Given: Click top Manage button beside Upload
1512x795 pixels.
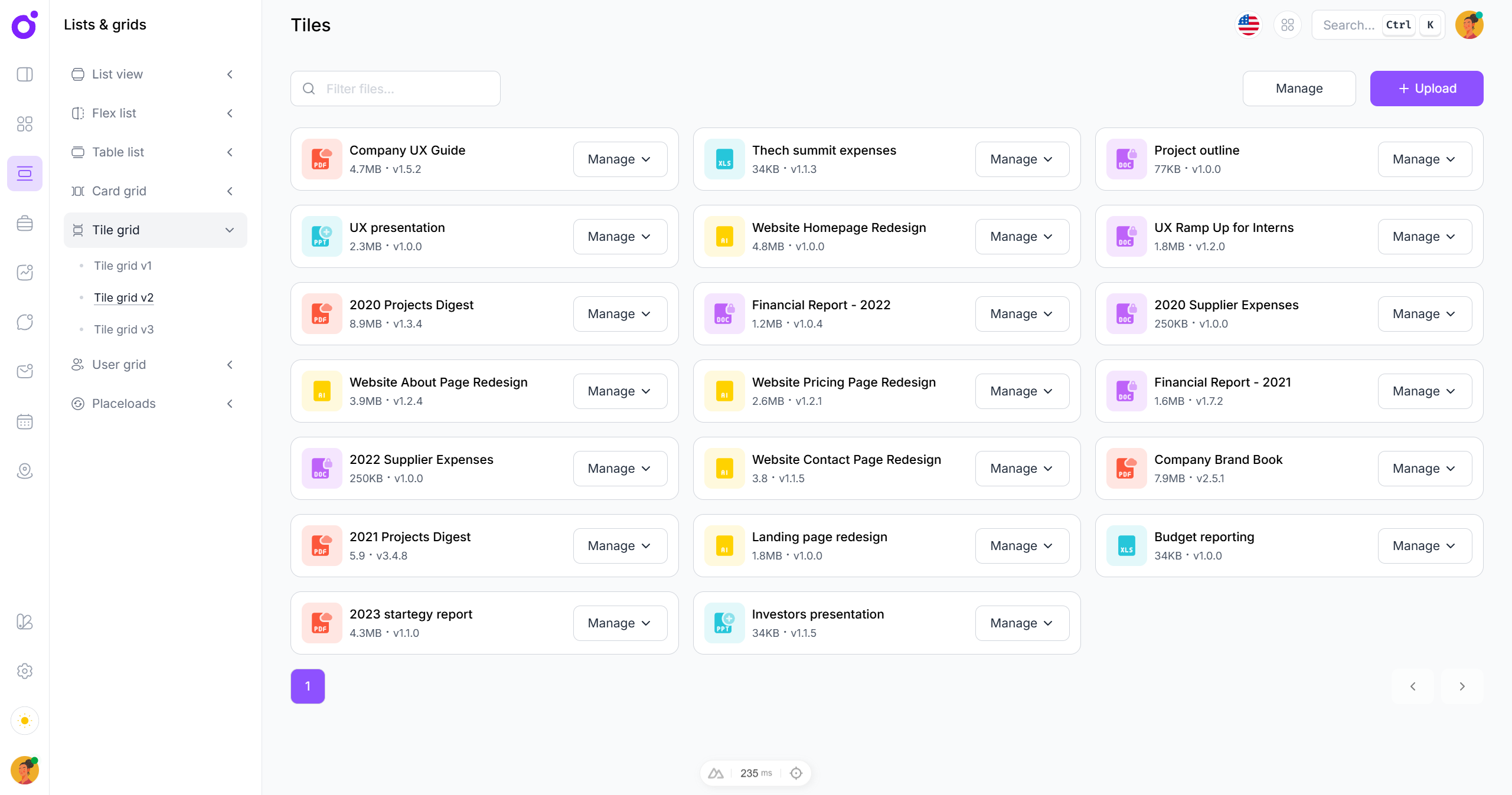Looking at the screenshot, I should click(x=1298, y=89).
